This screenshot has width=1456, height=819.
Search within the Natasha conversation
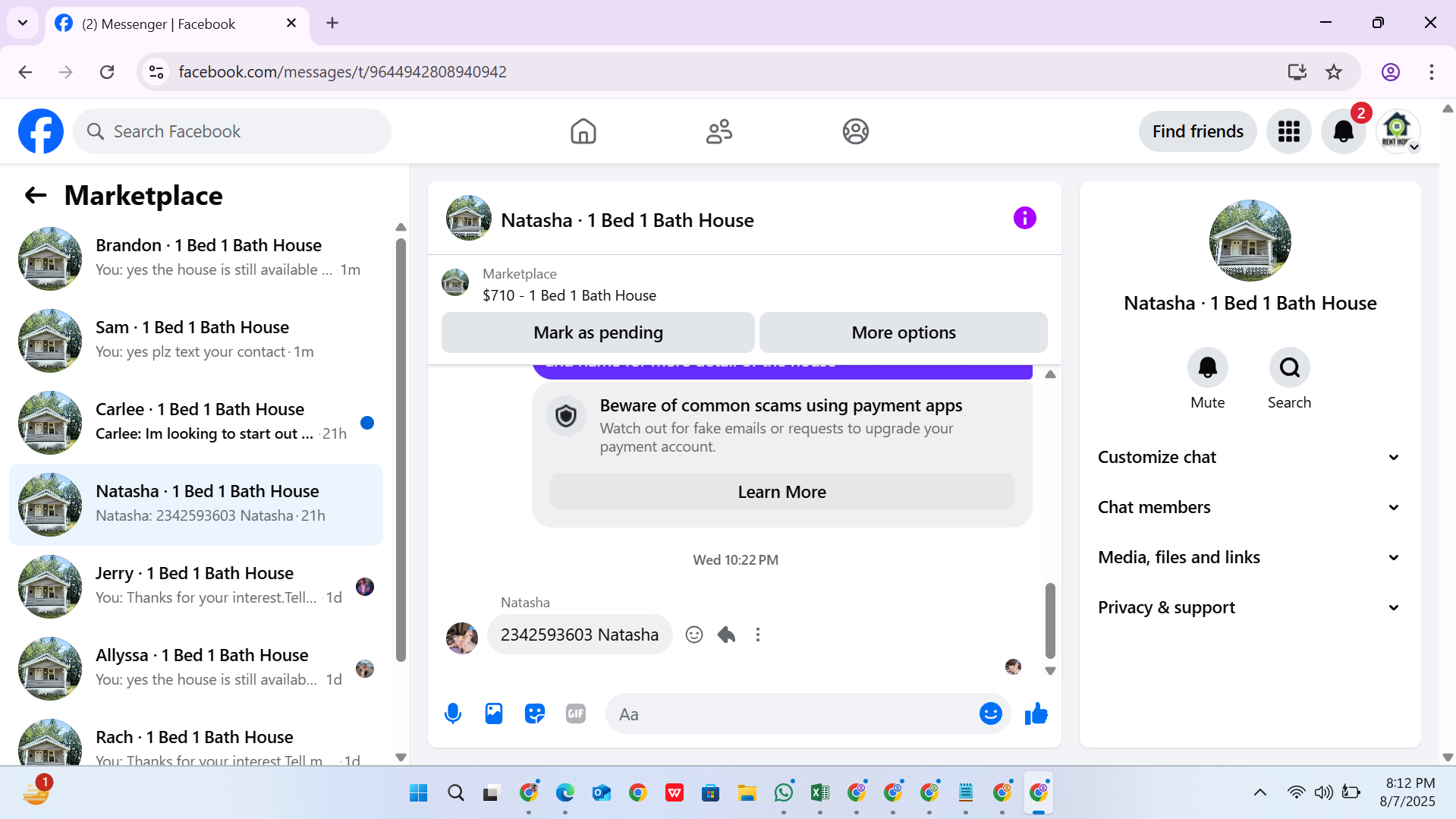click(1289, 367)
